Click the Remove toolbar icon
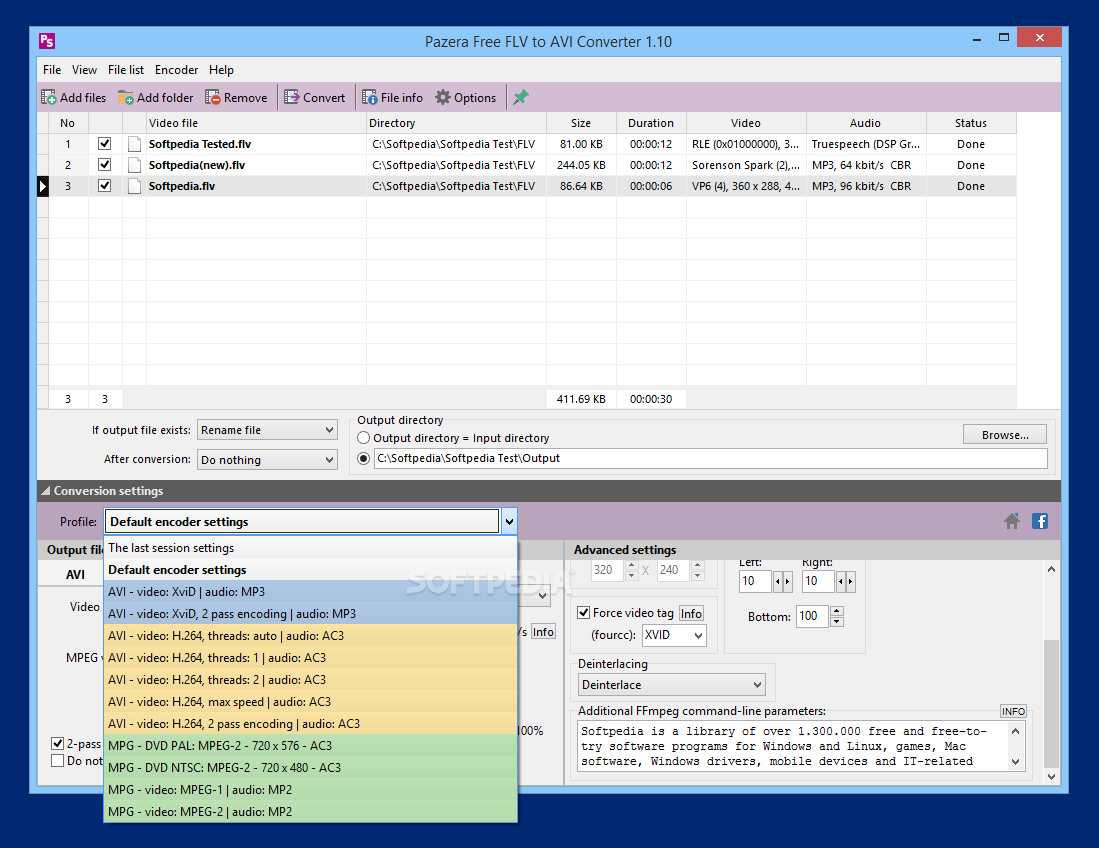The height and width of the screenshot is (848, 1099). pos(212,97)
